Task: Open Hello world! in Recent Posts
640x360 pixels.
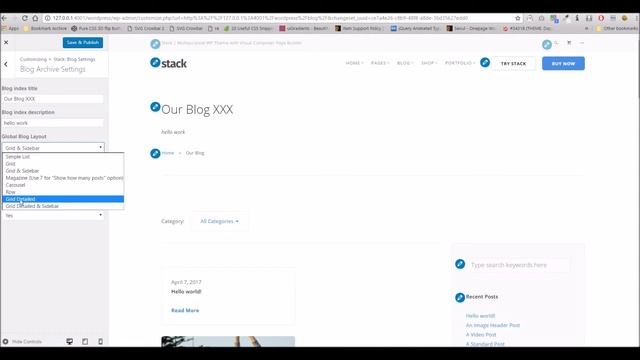Action: click(480, 316)
